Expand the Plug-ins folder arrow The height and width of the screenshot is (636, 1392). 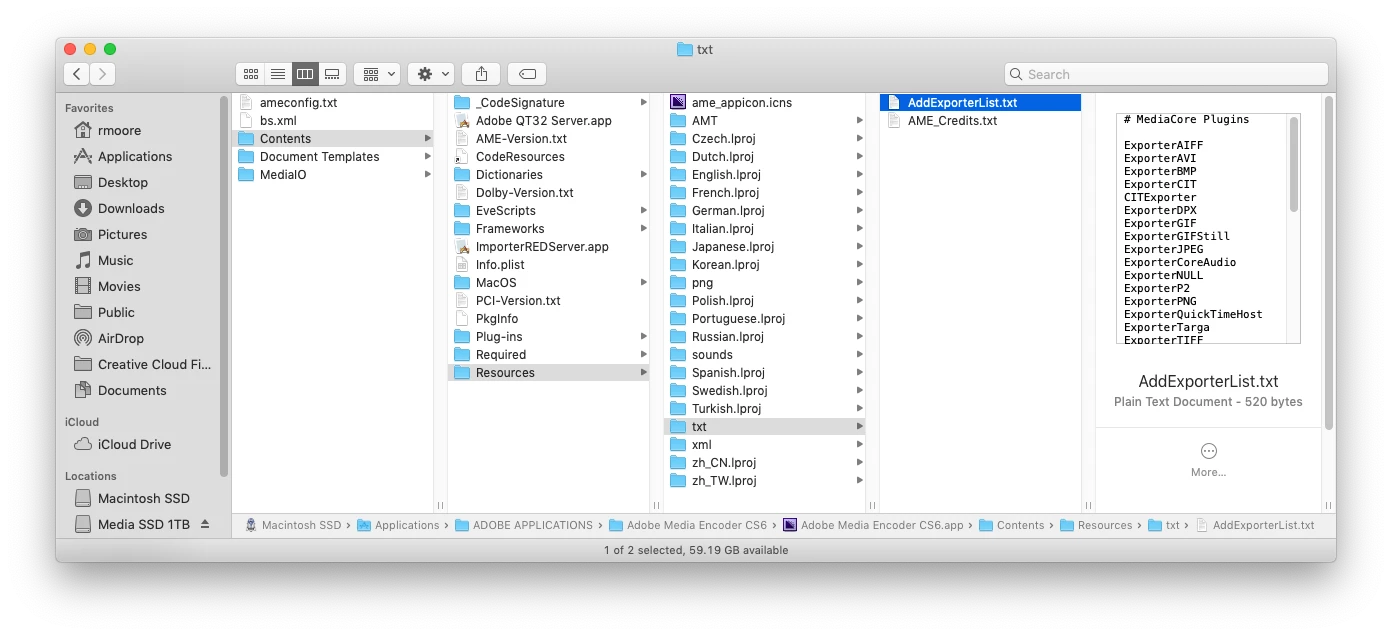[x=643, y=336]
